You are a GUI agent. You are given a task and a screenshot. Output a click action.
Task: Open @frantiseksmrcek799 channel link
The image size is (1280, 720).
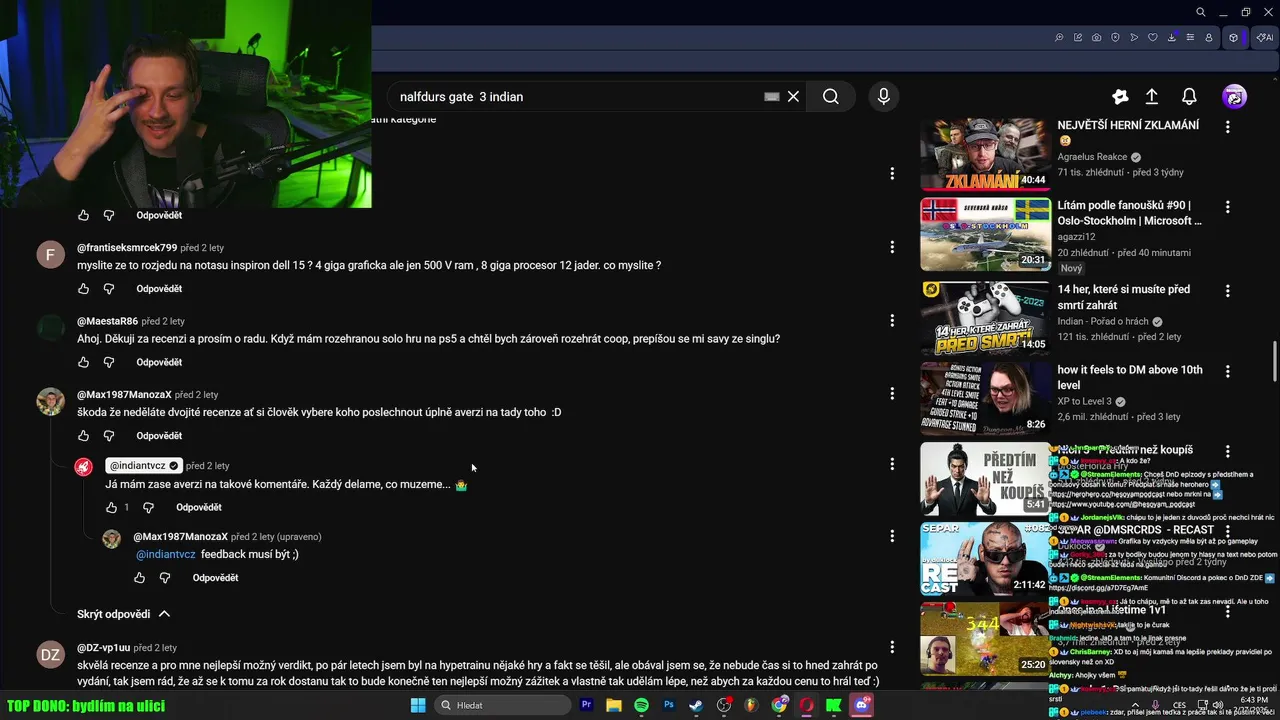127,248
